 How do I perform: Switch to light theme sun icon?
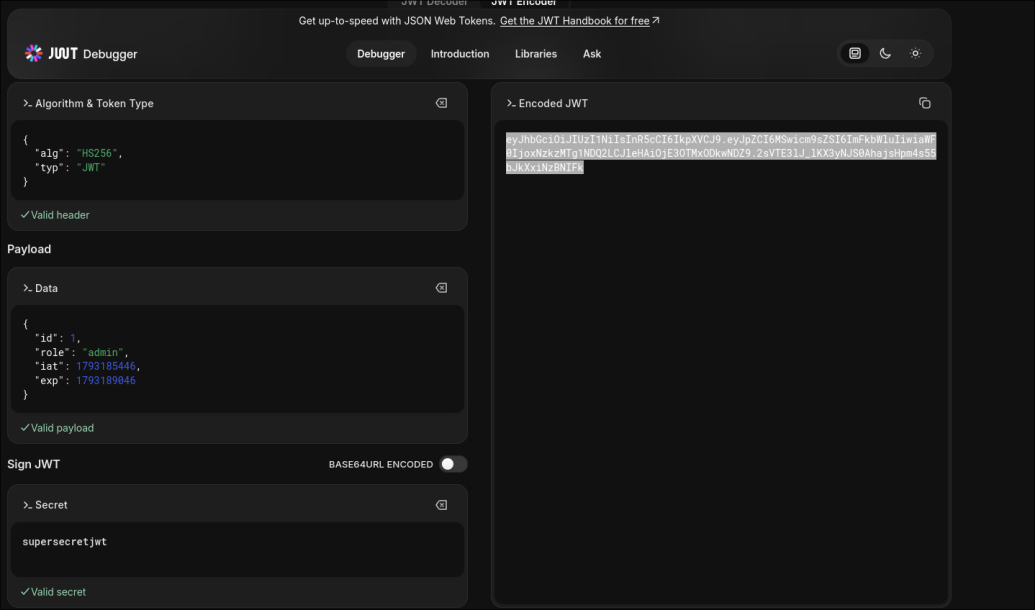click(x=916, y=53)
